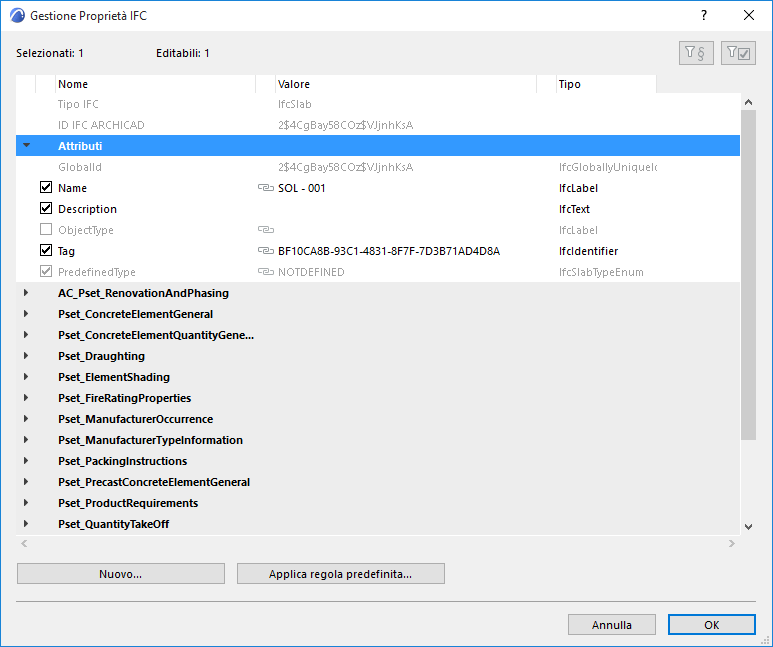Expand Pset_ManufacturerOccurrence group
This screenshot has width=773, height=647.
tap(26, 419)
